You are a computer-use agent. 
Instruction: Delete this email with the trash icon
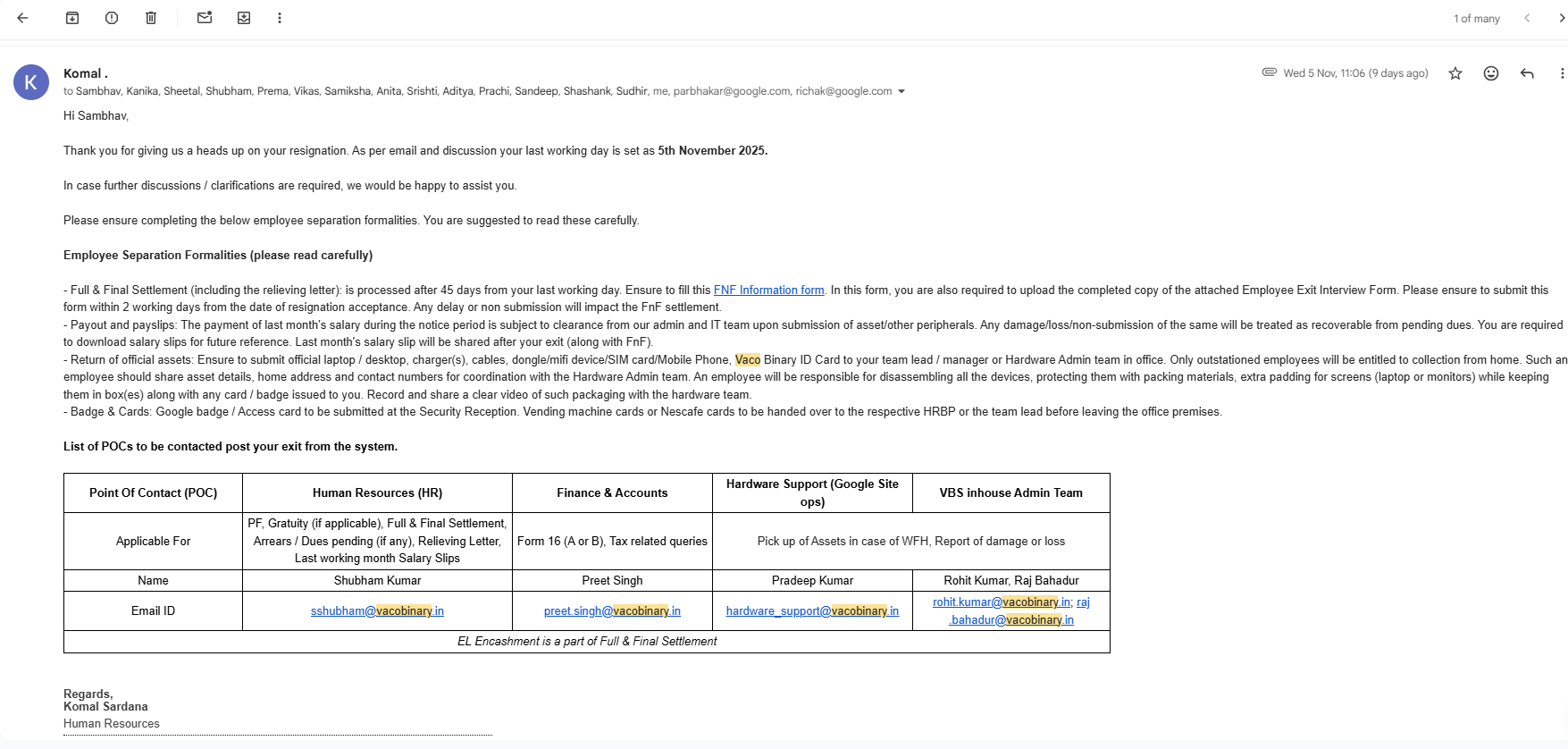(151, 18)
